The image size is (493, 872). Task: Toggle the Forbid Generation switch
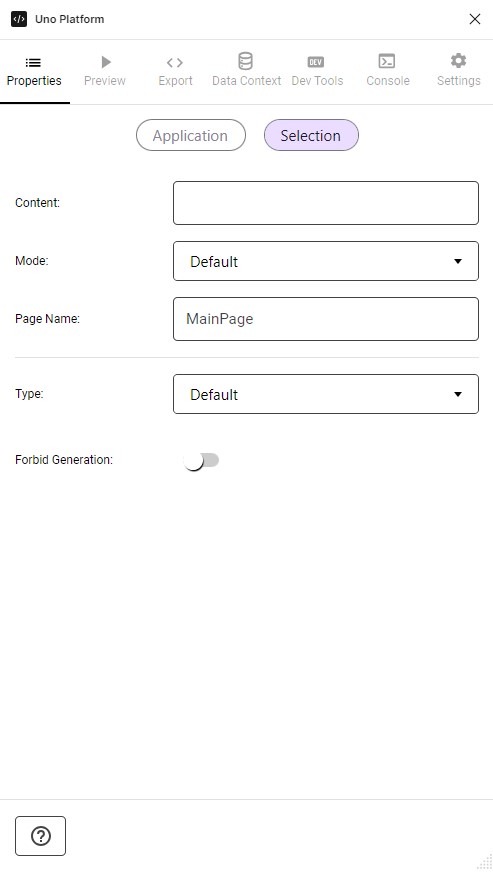pos(201,460)
